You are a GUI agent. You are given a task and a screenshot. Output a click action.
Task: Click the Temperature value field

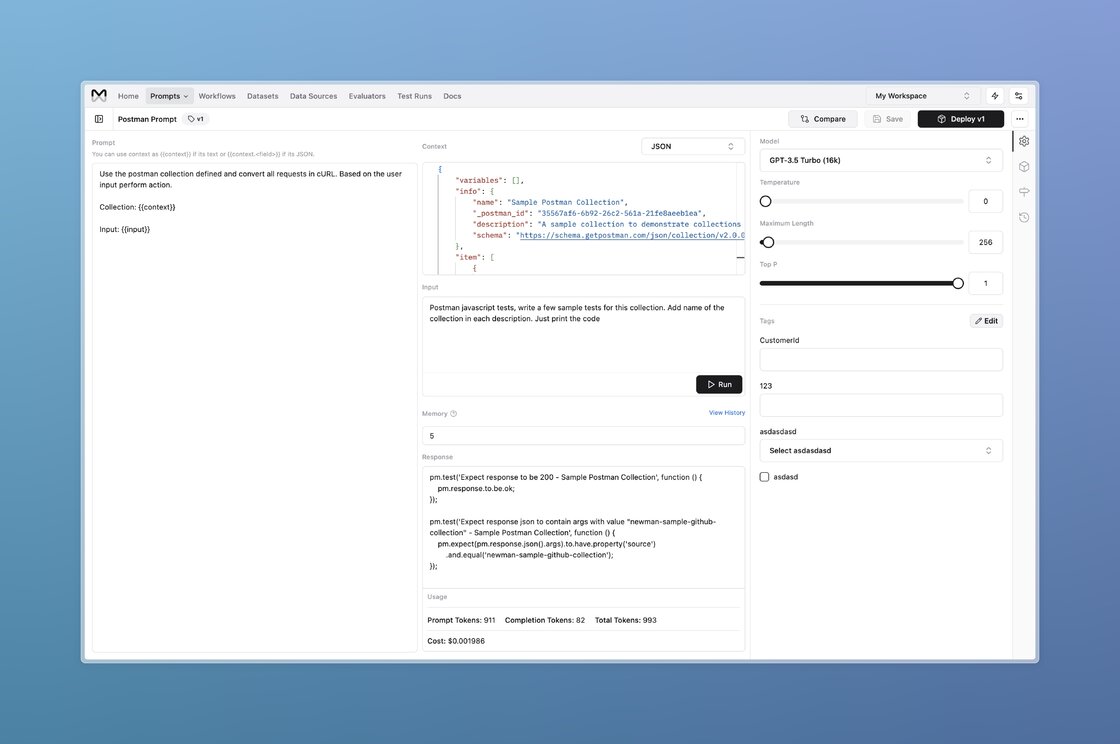[x=986, y=201]
